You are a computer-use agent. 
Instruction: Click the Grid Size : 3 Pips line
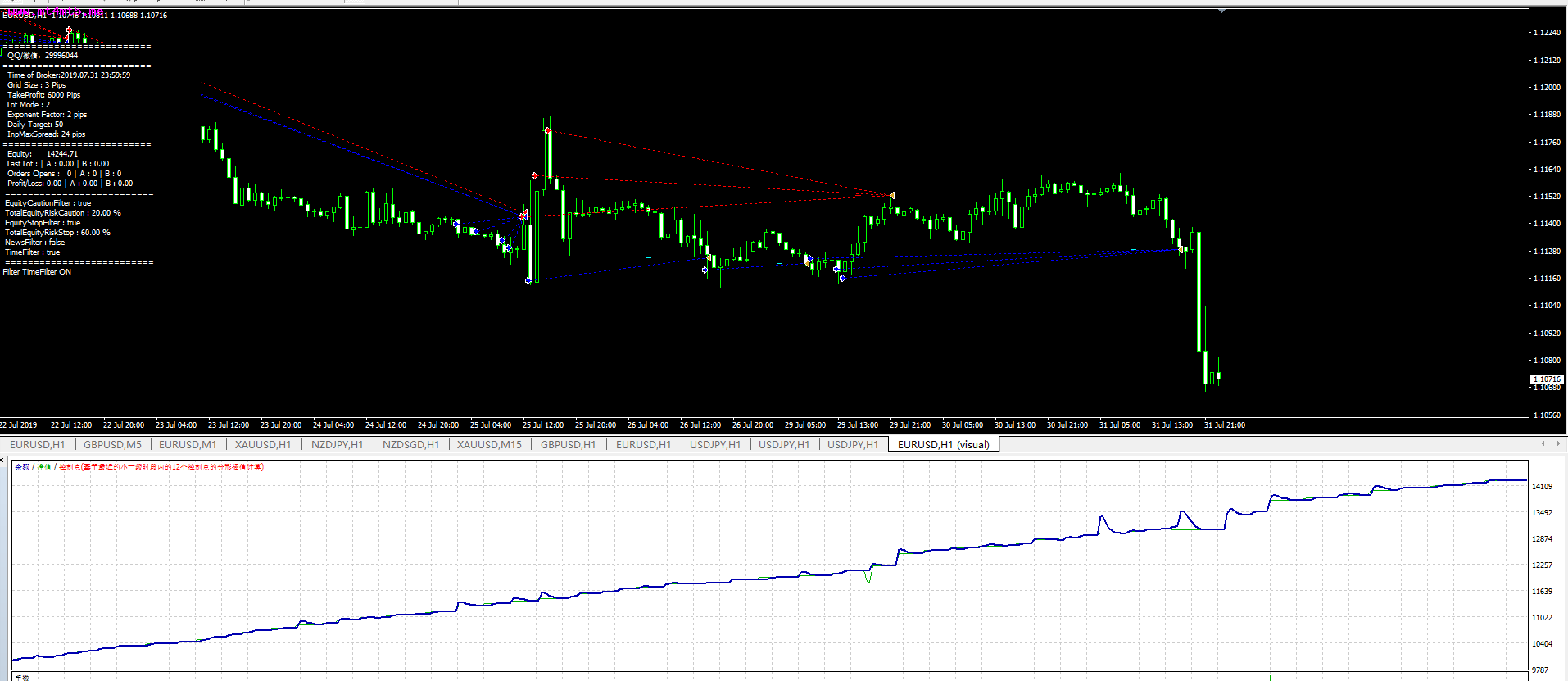tap(36, 85)
